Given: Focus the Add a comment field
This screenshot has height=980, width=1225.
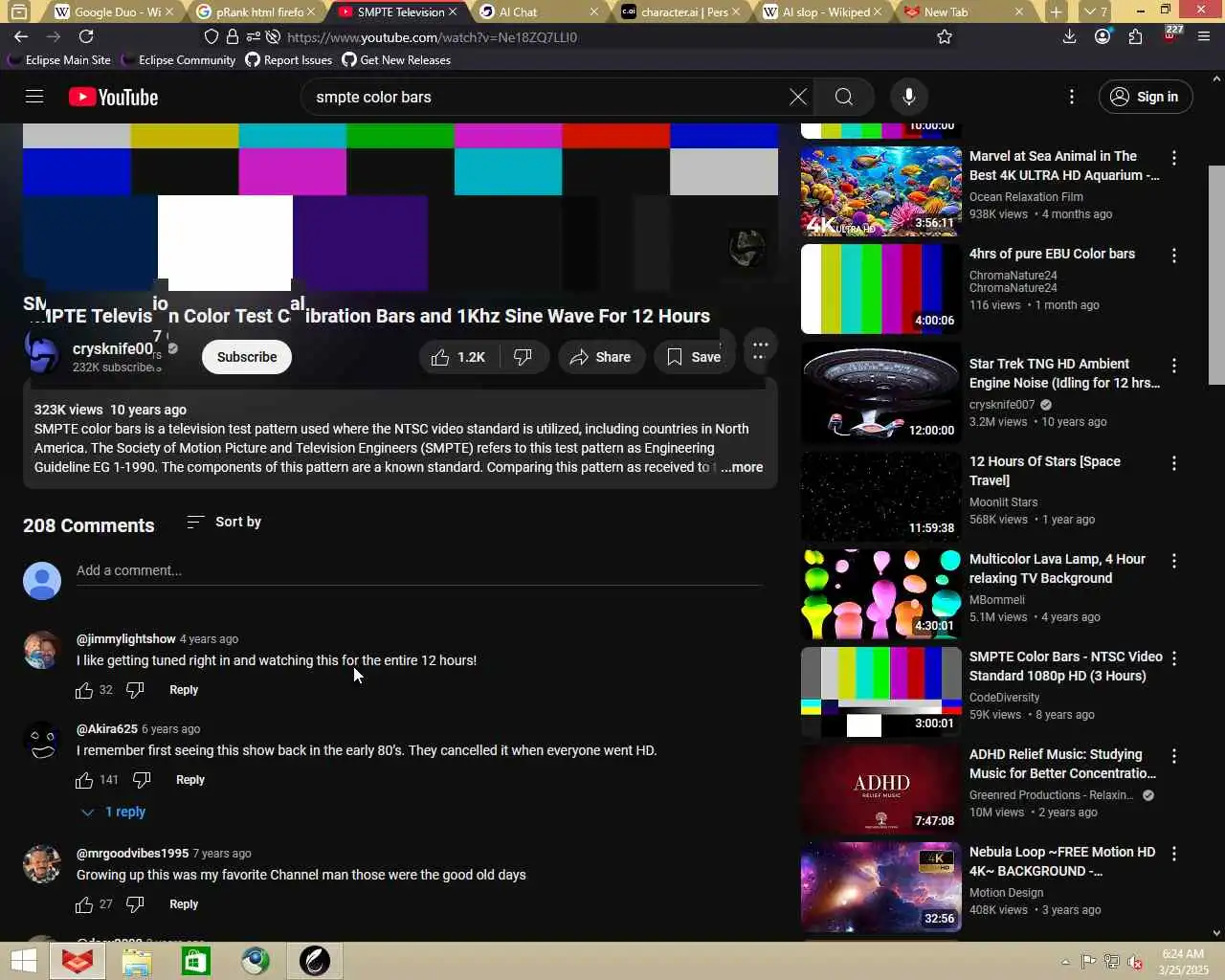Looking at the screenshot, I should point(419,570).
